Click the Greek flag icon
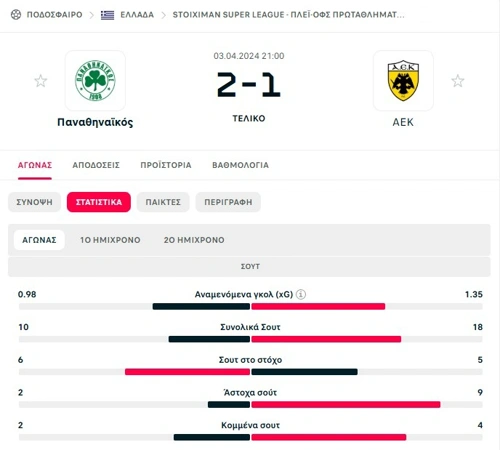Viewport: 500px width, 450px height. point(107,15)
